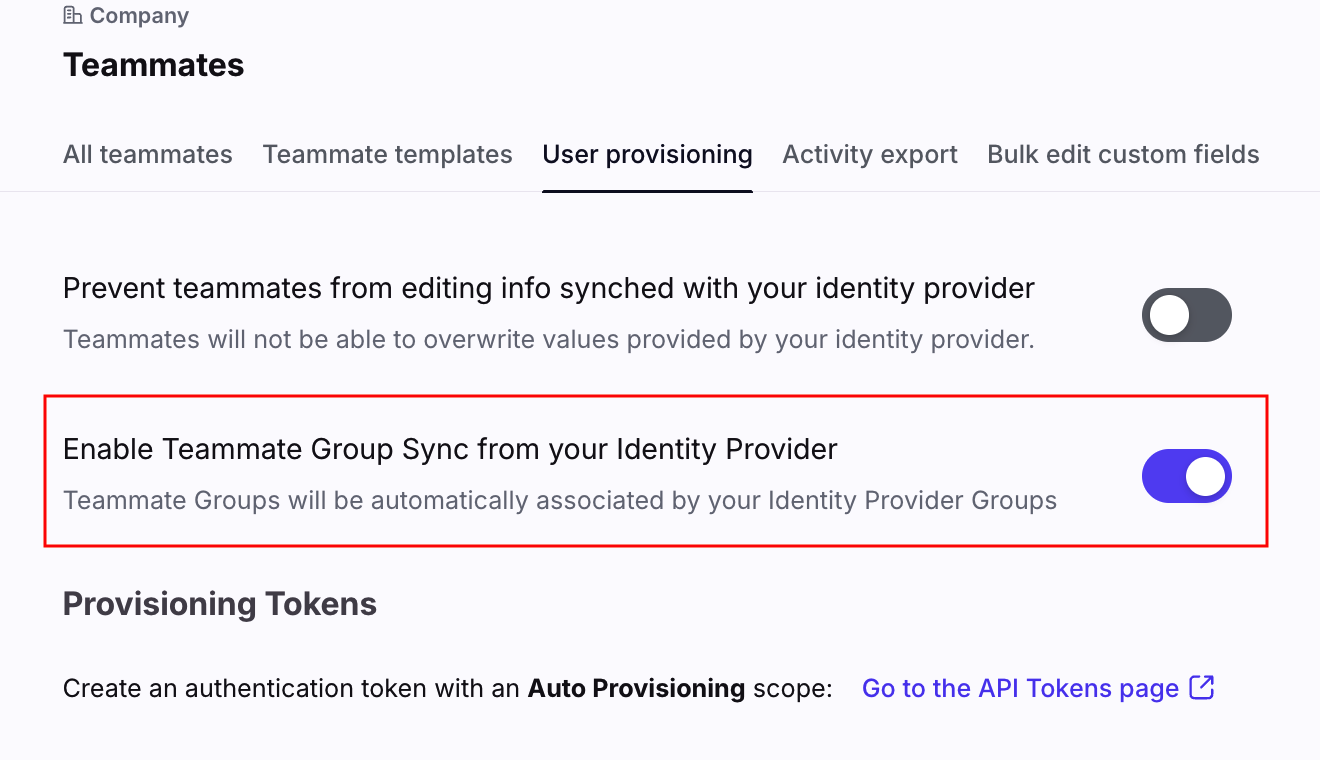Click the Create an authentication token text
This screenshot has height=760, width=1320.
(x=290, y=689)
